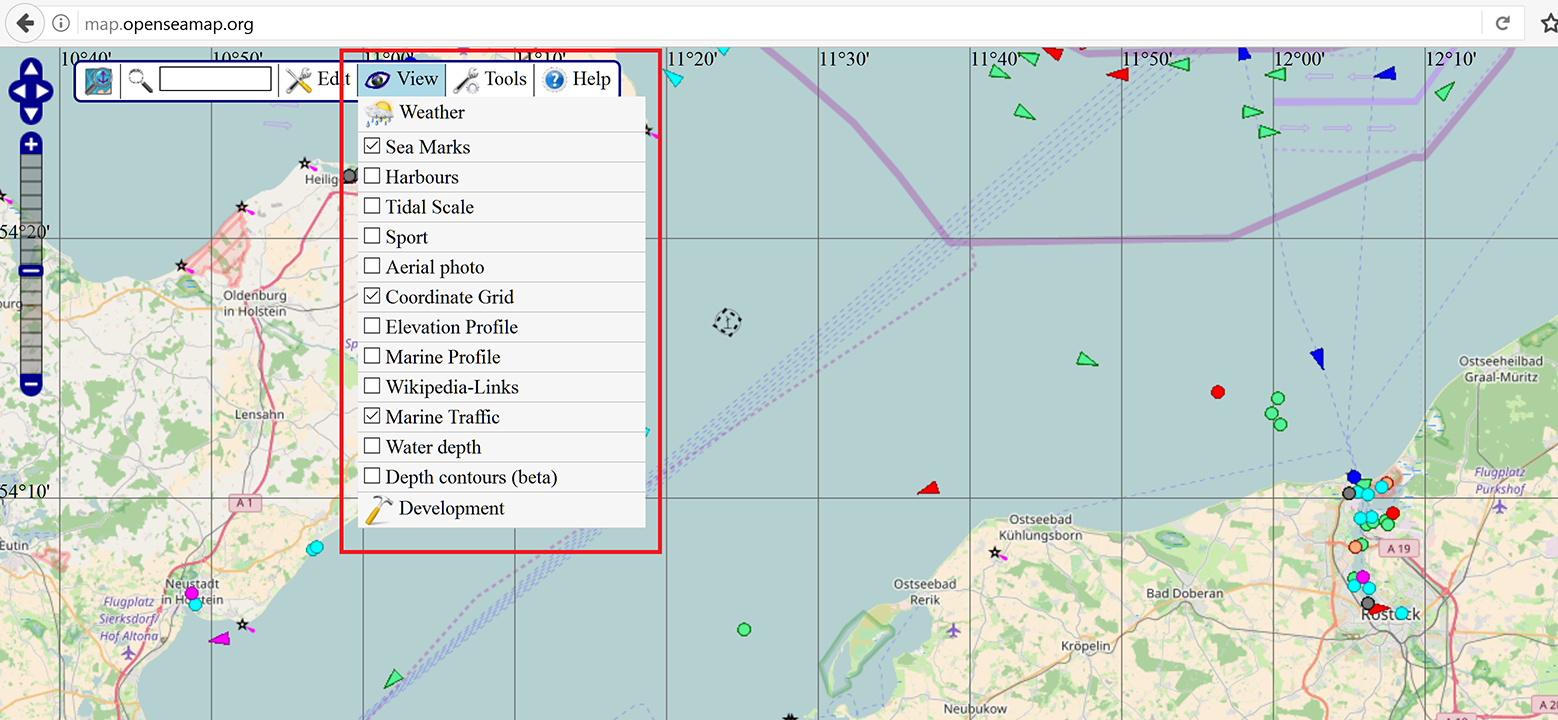Select Weather from the View menu
The width and height of the screenshot is (1558, 720).
coord(431,112)
